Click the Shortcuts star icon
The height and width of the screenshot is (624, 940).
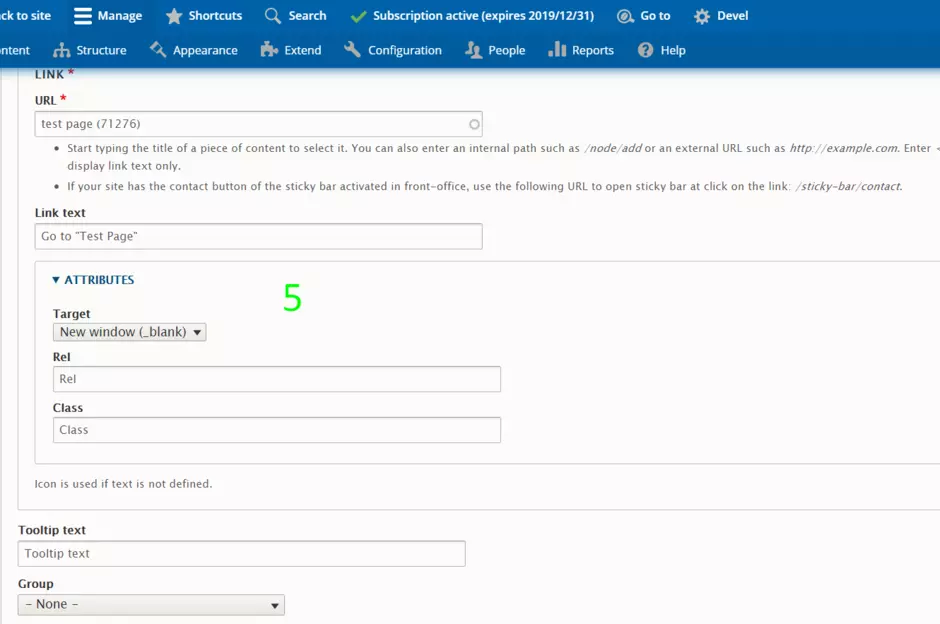174,16
